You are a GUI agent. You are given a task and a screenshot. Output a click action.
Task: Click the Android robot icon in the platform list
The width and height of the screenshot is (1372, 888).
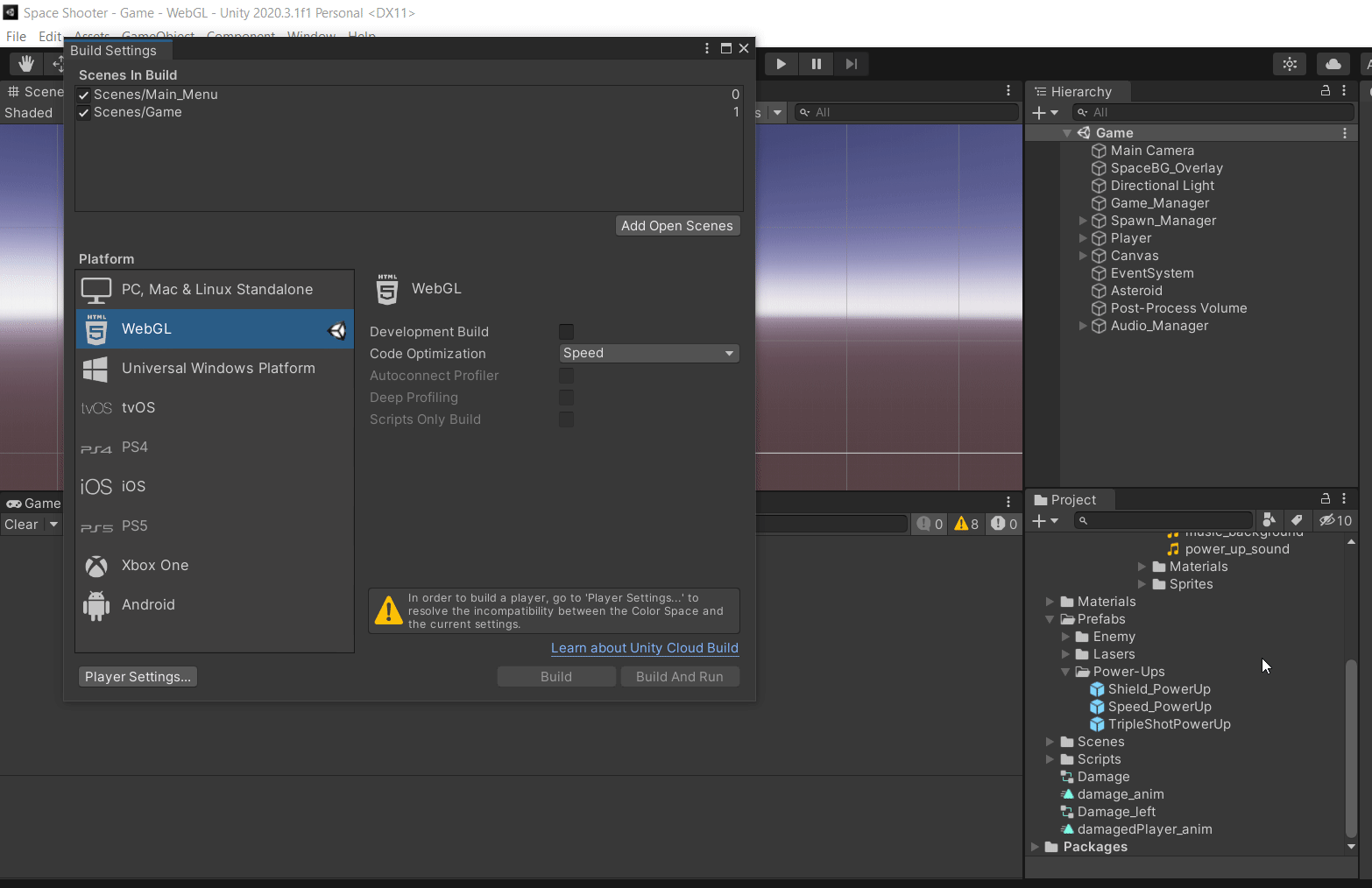pos(95,605)
